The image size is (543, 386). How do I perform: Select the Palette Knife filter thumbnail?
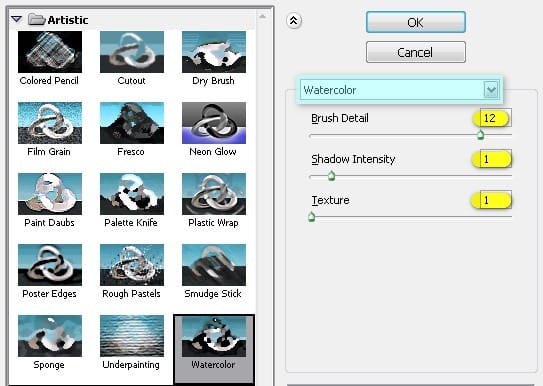tap(132, 194)
